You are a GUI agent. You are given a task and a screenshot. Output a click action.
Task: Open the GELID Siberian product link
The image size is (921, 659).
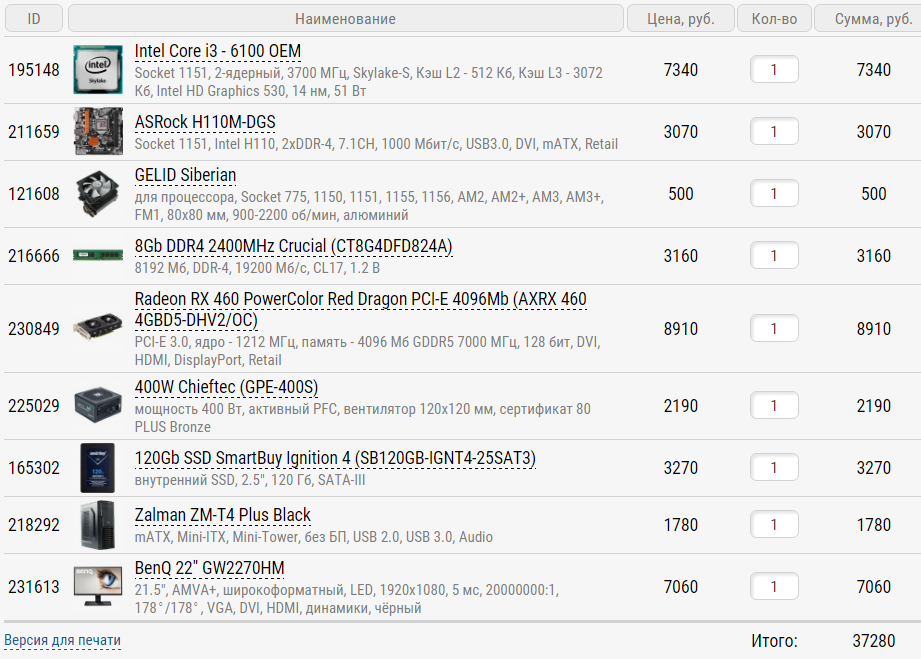[x=185, y=175]
